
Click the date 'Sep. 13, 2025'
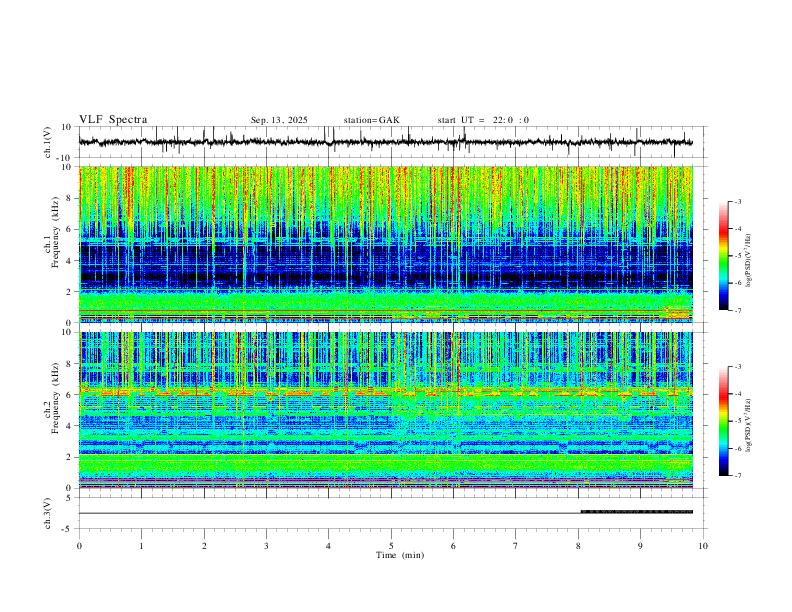279,120
